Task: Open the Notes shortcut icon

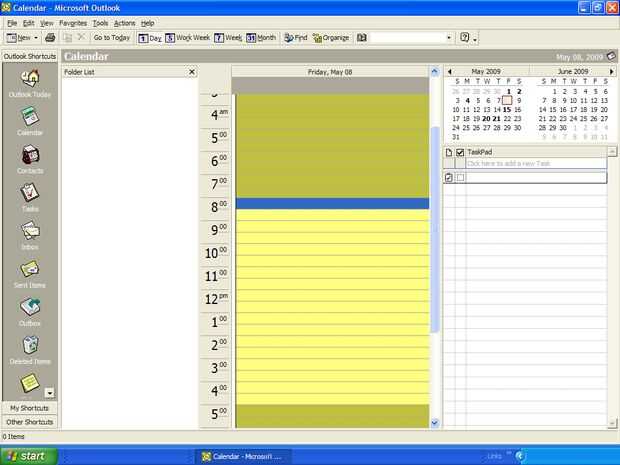Action: (30, 383)
